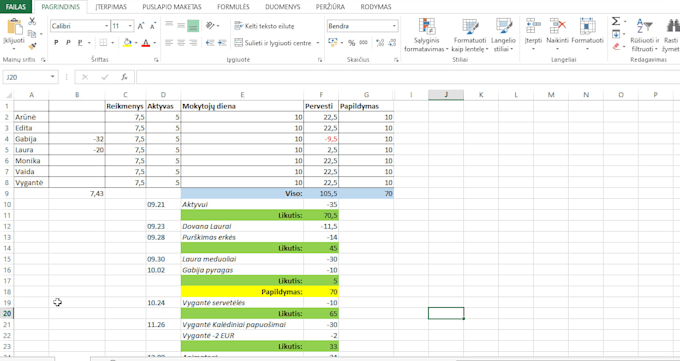
Task: Toggle middle vertical alignment
Action: click(181, 26)
